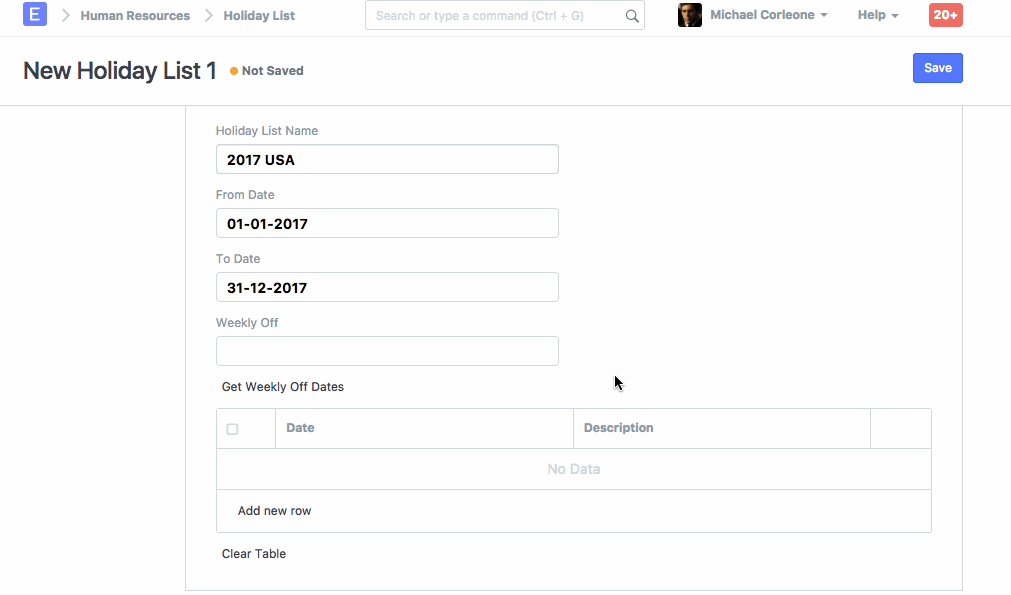Click the search magnifier icon
Image resolution: width=1011 pixels, height=595 pixels.
click(632, 16)
